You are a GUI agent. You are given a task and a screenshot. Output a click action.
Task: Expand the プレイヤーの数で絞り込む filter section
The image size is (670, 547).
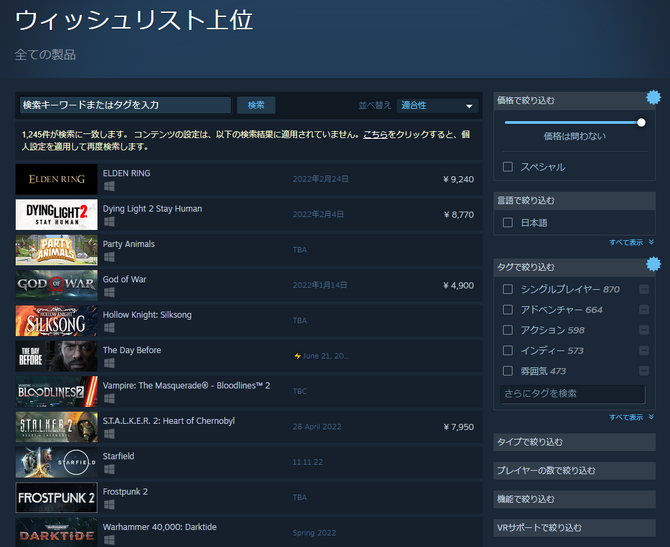tap(574, 470)
